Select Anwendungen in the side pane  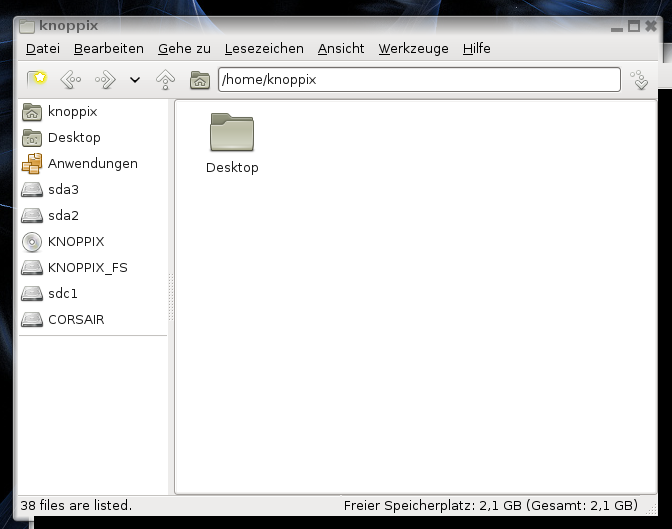(93, 164)
